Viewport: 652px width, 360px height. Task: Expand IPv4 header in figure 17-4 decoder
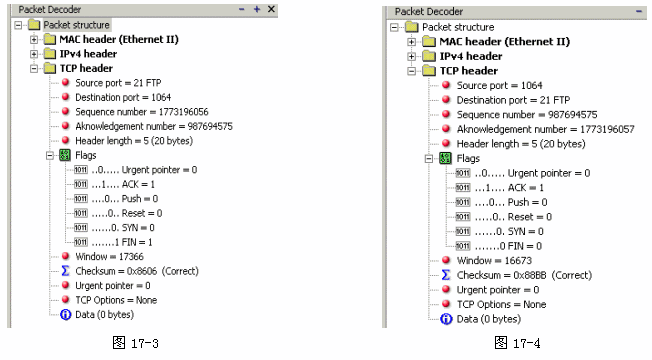[412, 56]
